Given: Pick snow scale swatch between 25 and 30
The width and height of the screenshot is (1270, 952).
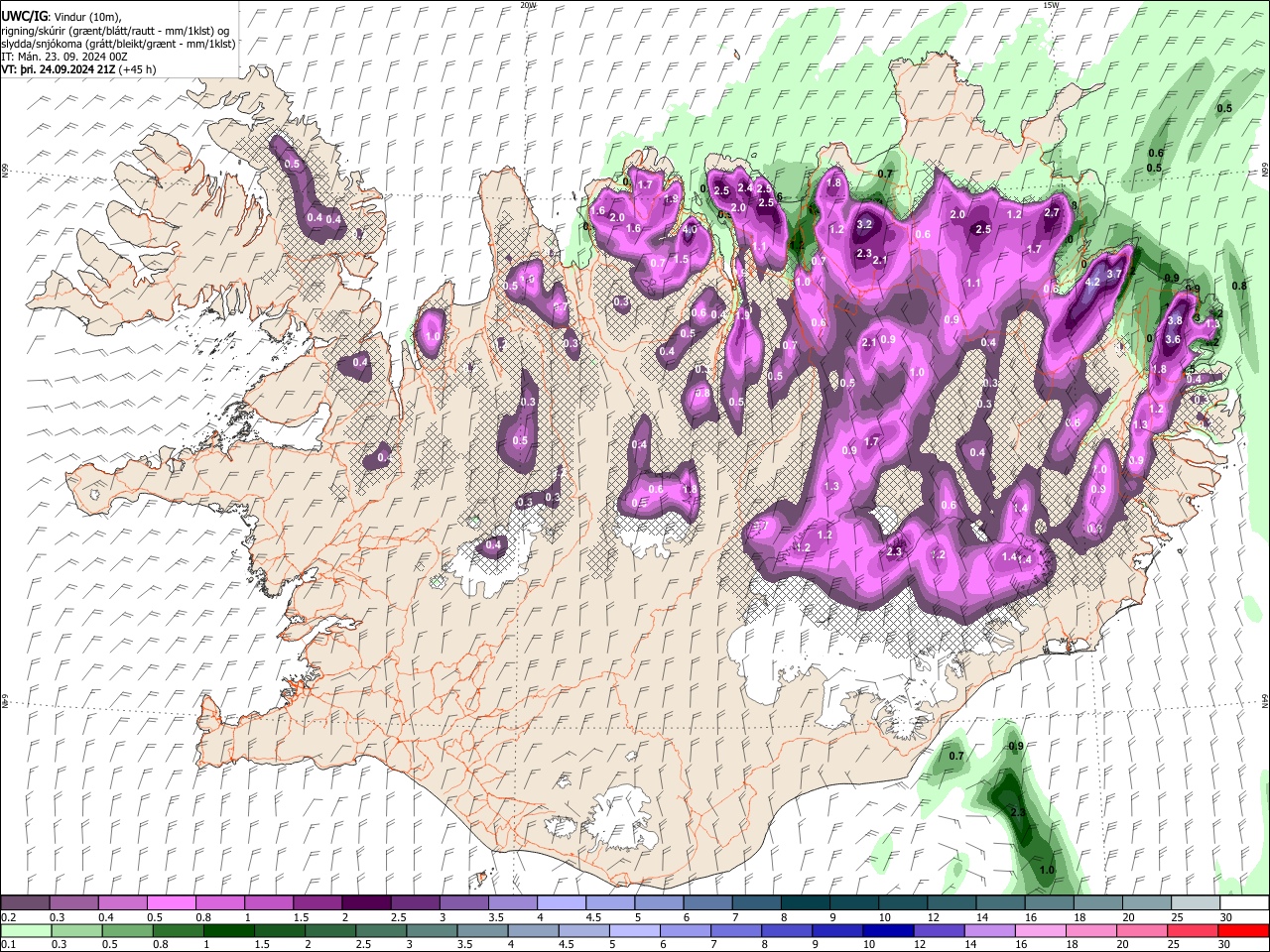Looking at the screenshot, I should 1197,903.
